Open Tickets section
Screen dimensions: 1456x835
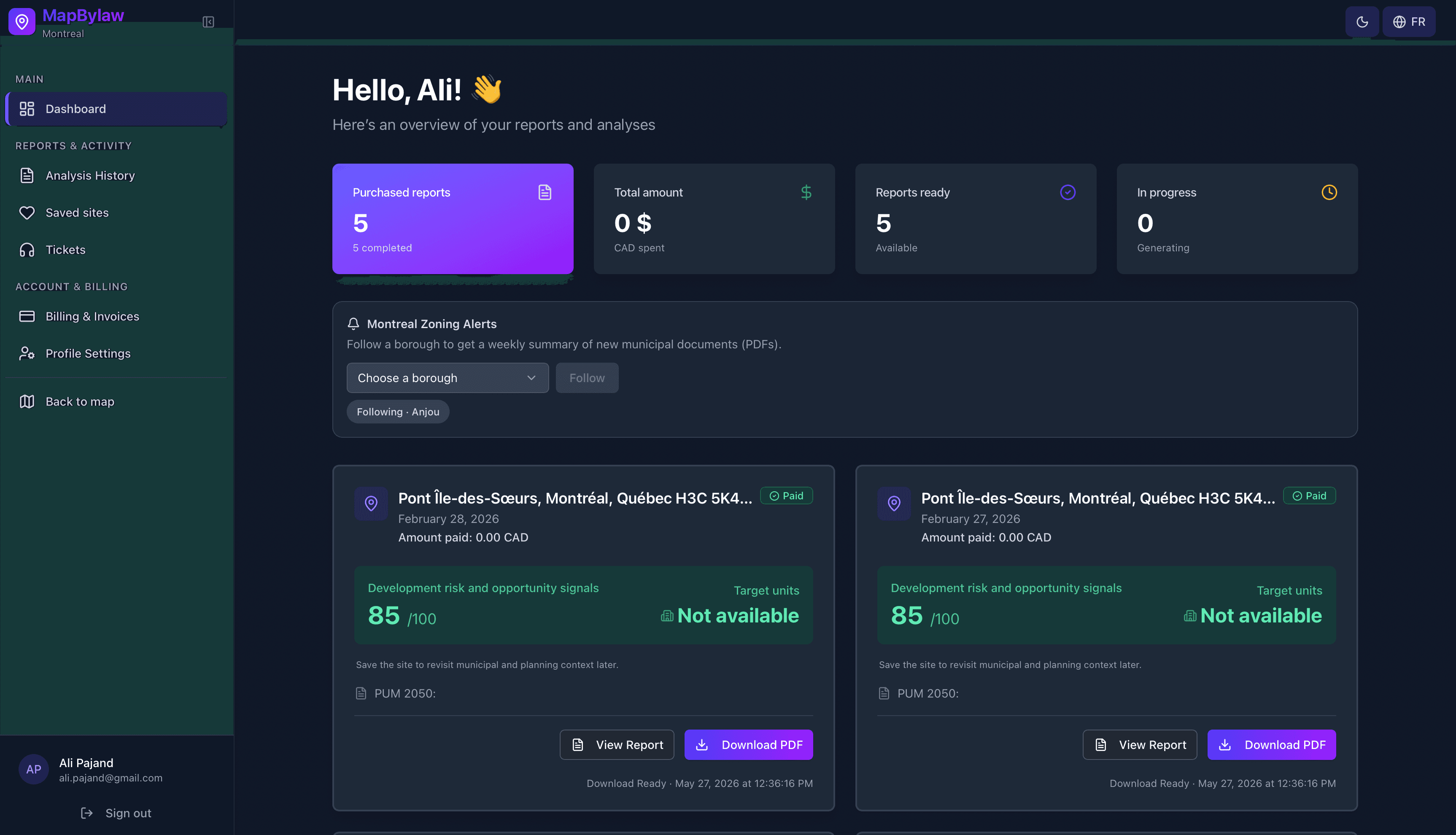pyautogui.click(x=116, y=250)
